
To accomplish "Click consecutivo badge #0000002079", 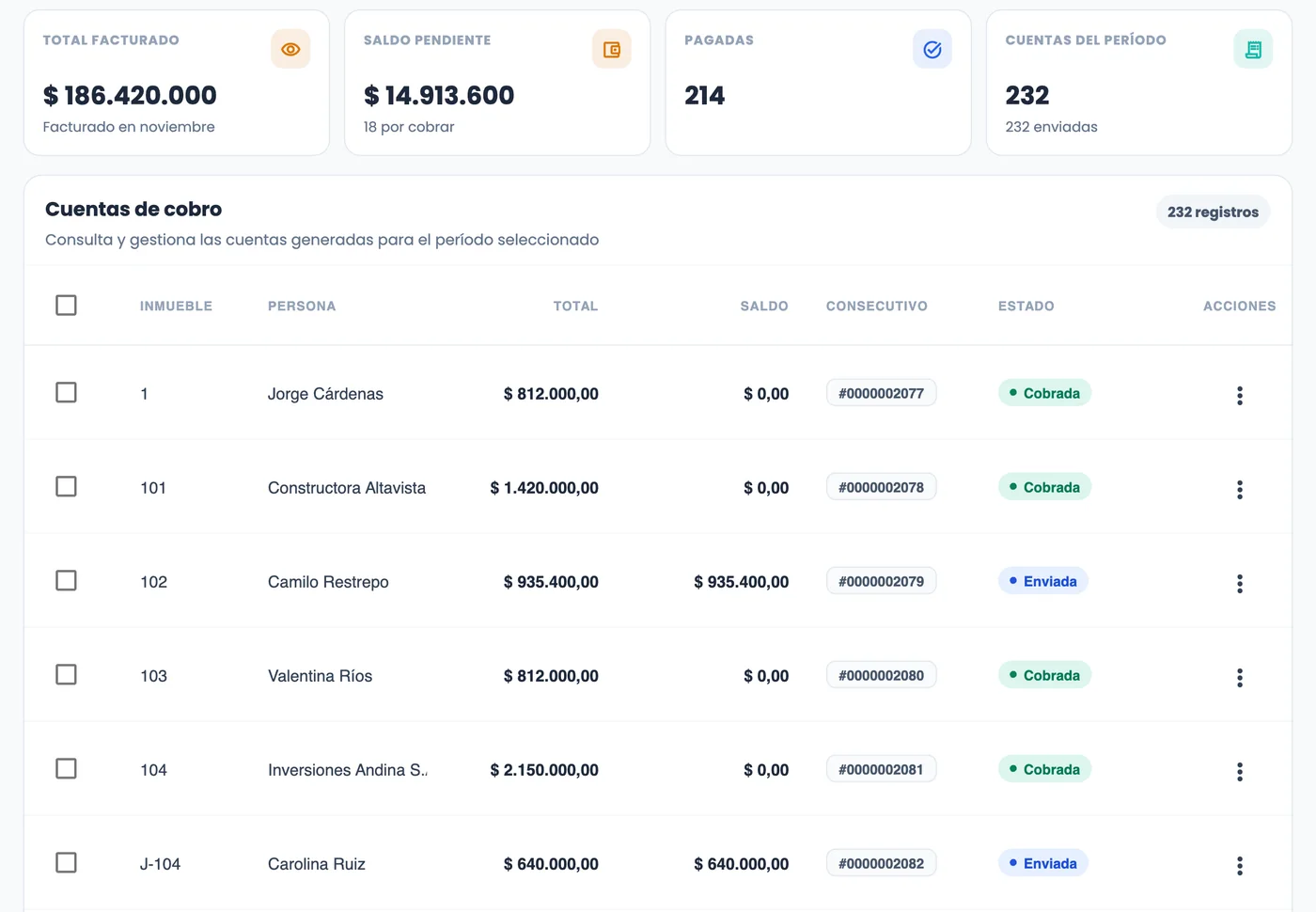I will pos(882,581).
